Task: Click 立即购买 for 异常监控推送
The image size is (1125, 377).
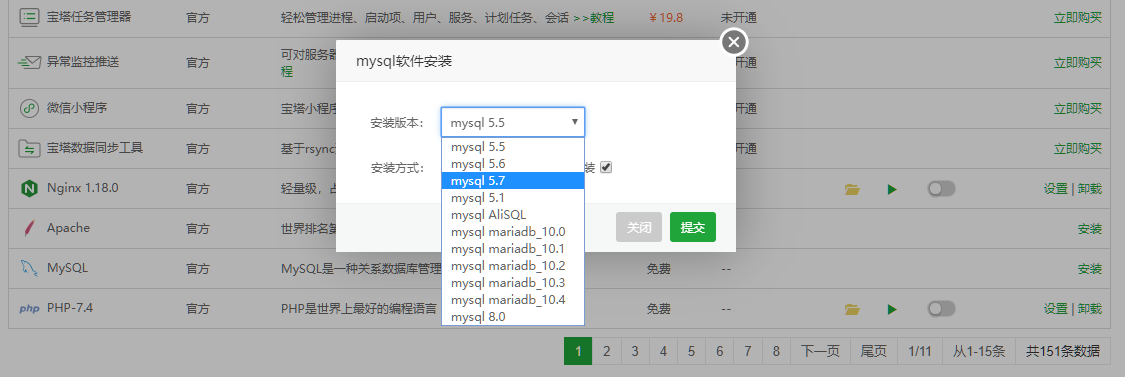Action: (1077, 62)
